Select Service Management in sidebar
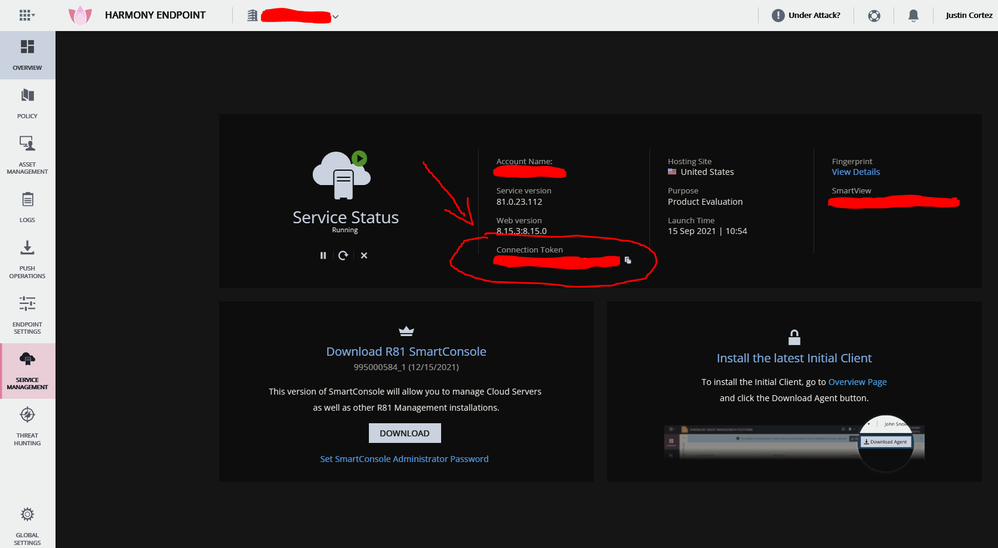 (x=27, y=370)
